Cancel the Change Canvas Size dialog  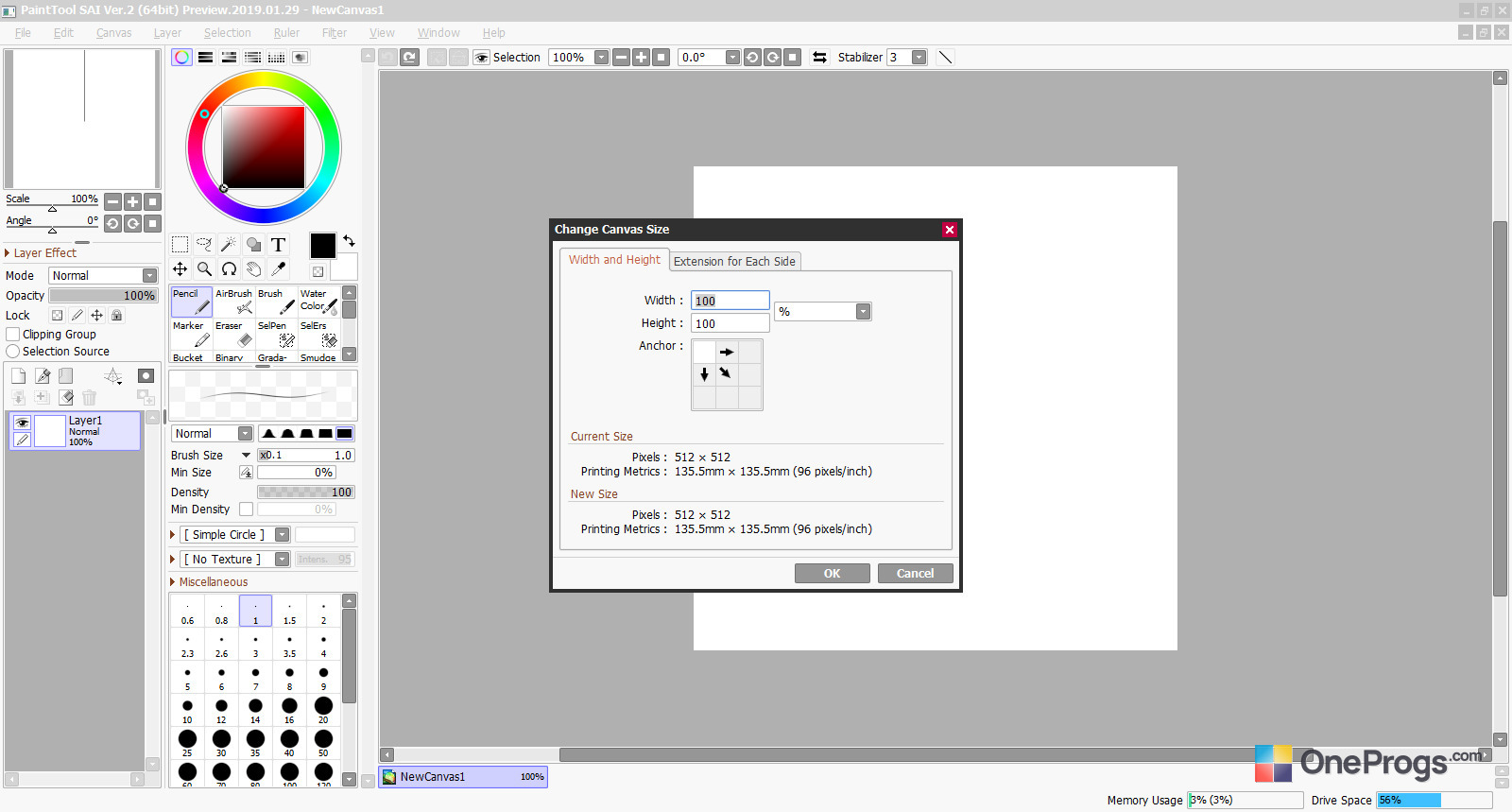(915, 574)
